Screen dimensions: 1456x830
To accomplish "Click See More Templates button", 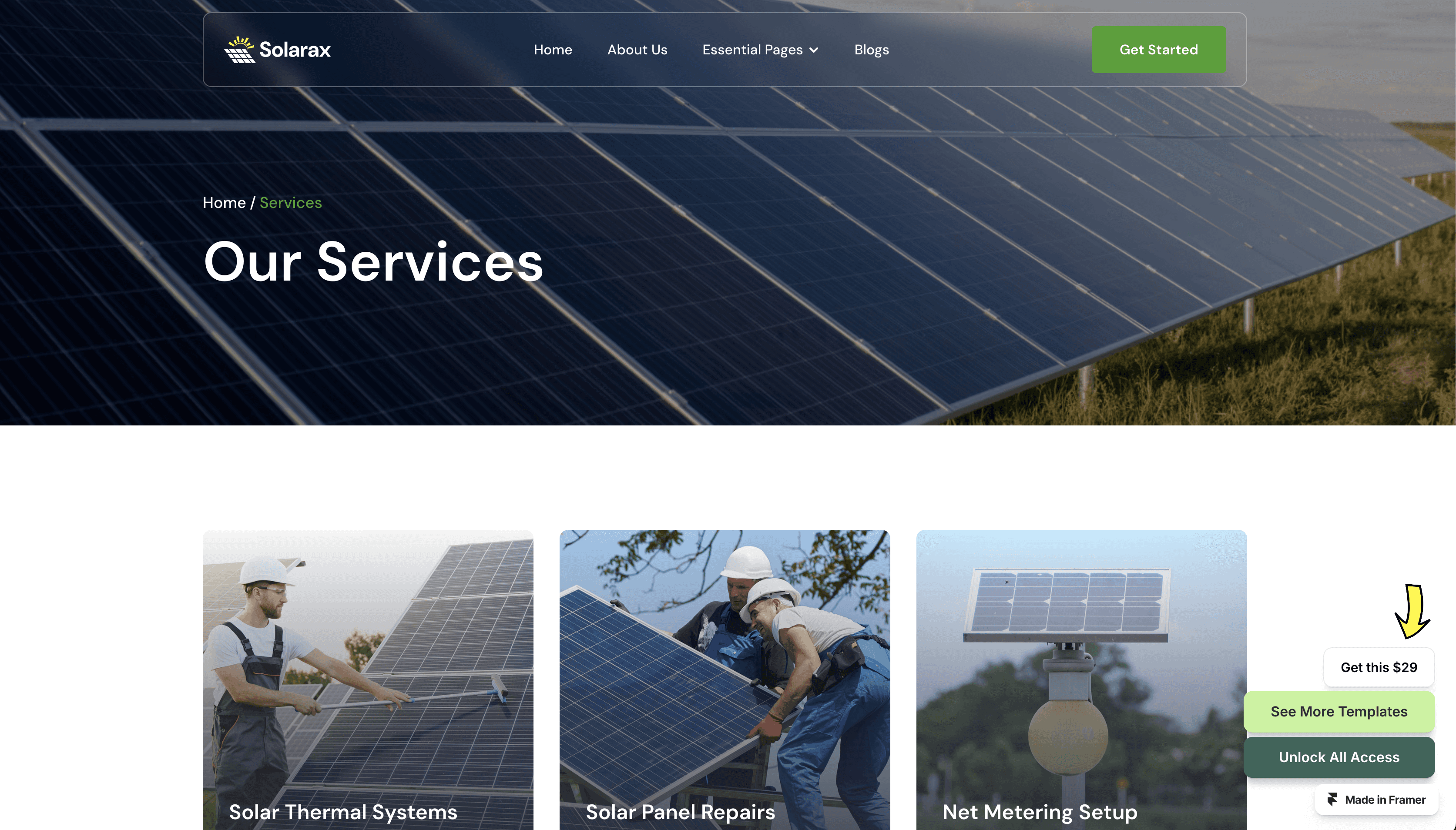I will click(x=1339, y=711).
